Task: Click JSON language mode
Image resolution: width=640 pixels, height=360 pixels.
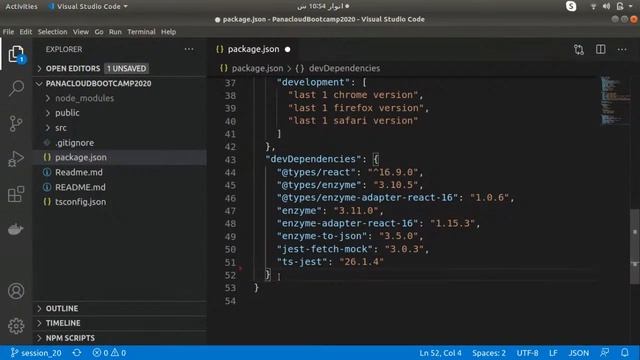Action: (579, 353)
